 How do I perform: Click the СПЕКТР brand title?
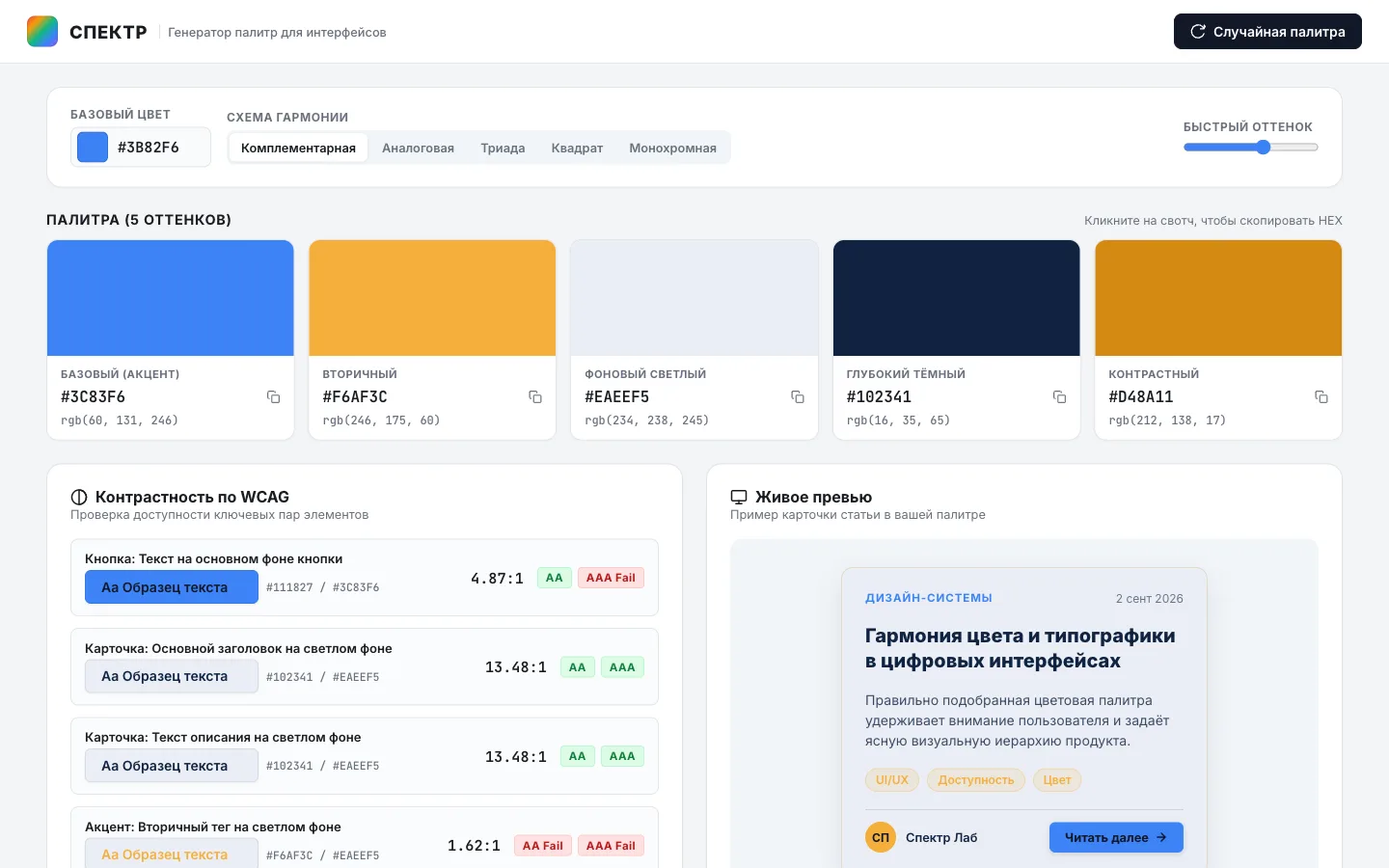point(108,32)
